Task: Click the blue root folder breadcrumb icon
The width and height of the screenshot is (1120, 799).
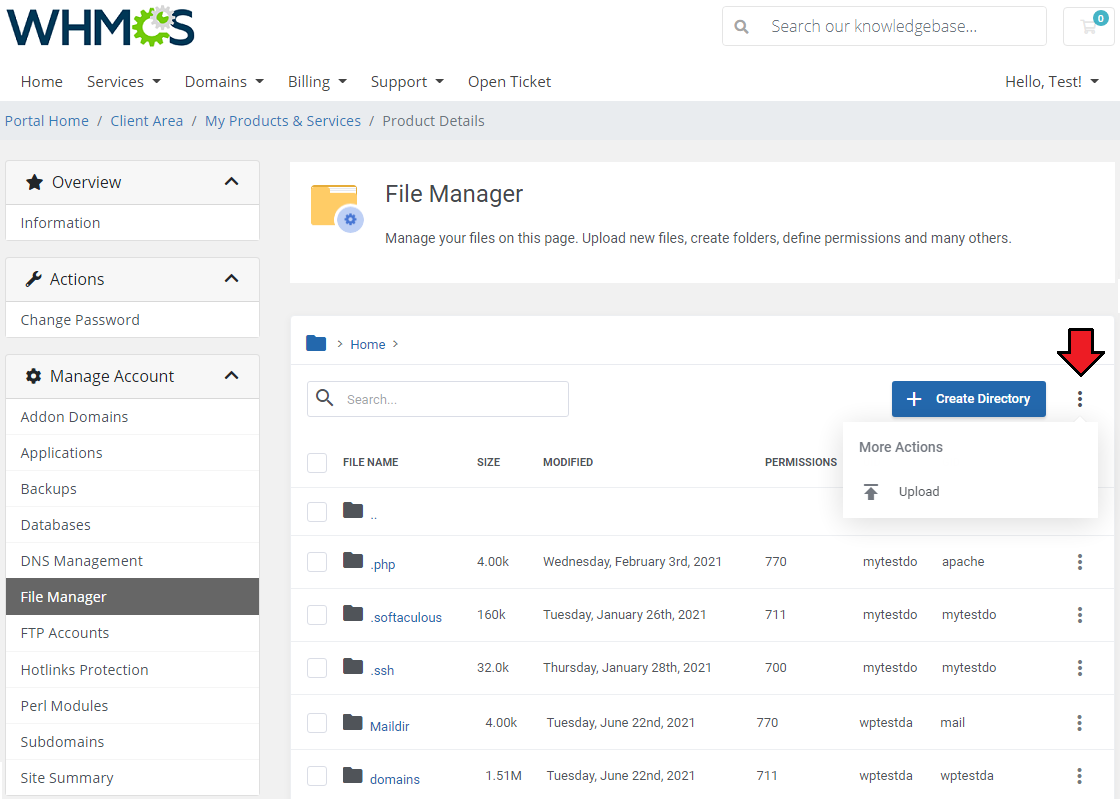Action: (316, 343)
